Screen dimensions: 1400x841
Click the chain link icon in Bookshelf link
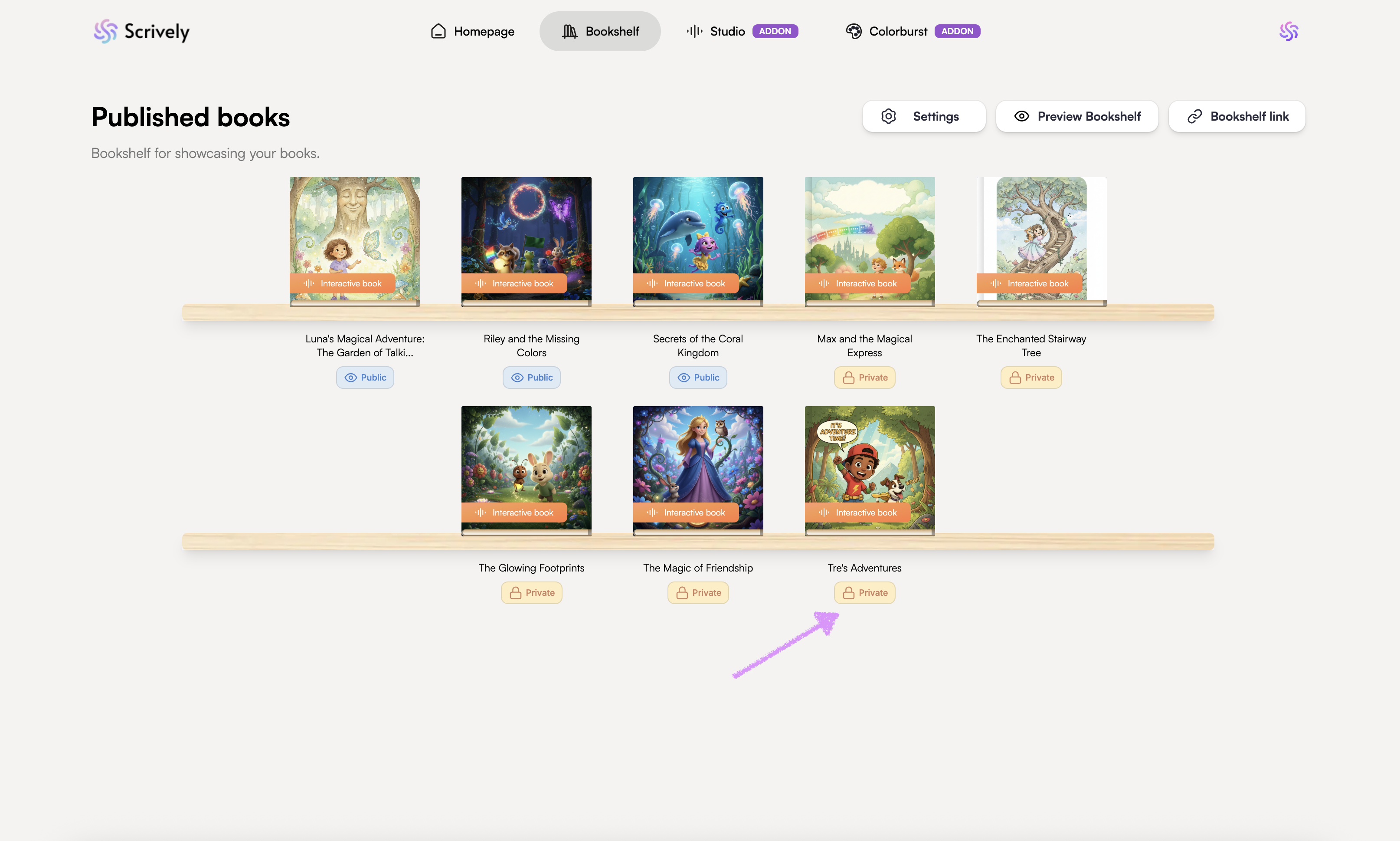tap(1194, 116)
